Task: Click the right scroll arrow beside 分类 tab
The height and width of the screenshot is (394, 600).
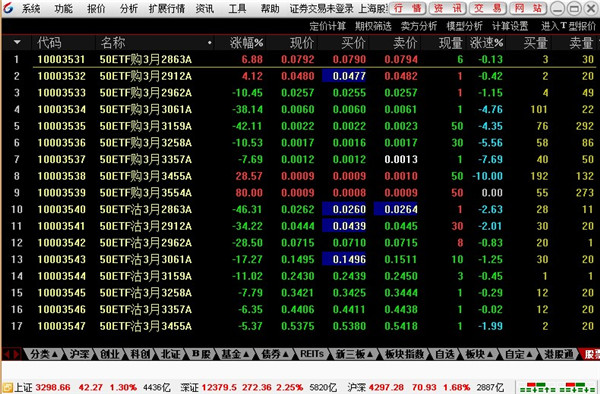Action: coord(16,354)
